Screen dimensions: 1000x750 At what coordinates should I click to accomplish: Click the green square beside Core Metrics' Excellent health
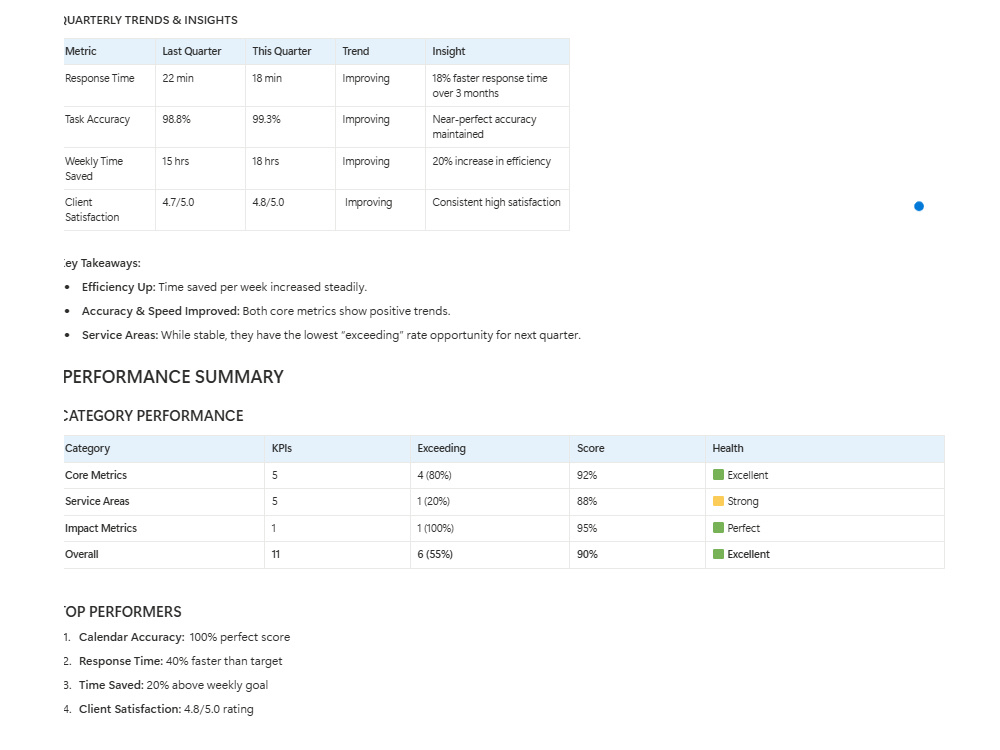718,474
